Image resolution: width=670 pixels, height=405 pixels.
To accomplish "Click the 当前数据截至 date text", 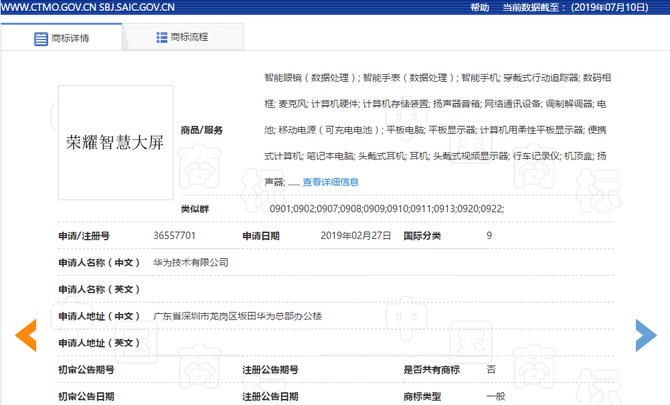I will point(576,7).
